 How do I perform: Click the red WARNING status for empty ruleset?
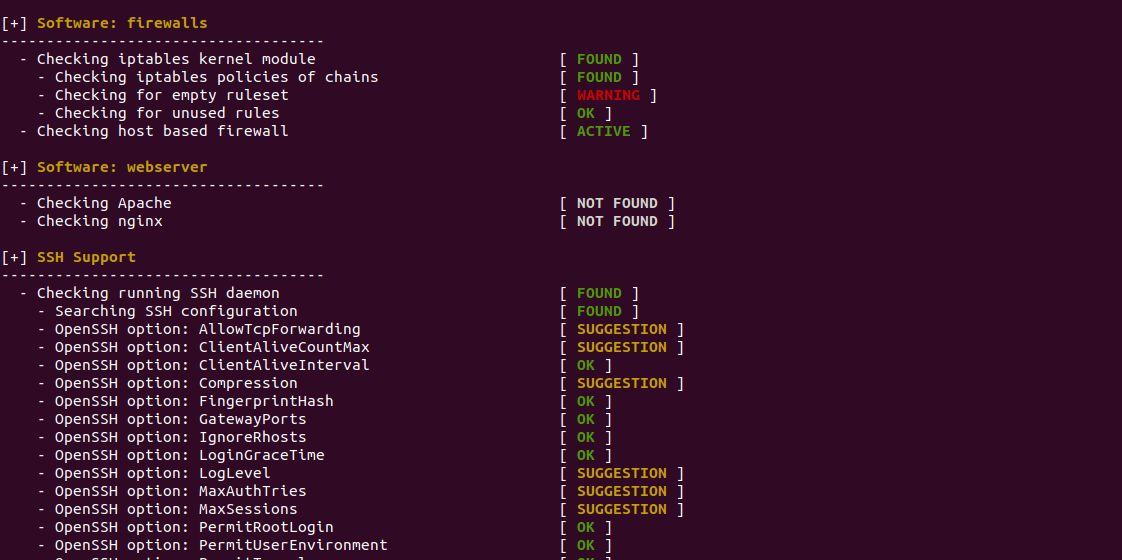click(x=608, y=95)
